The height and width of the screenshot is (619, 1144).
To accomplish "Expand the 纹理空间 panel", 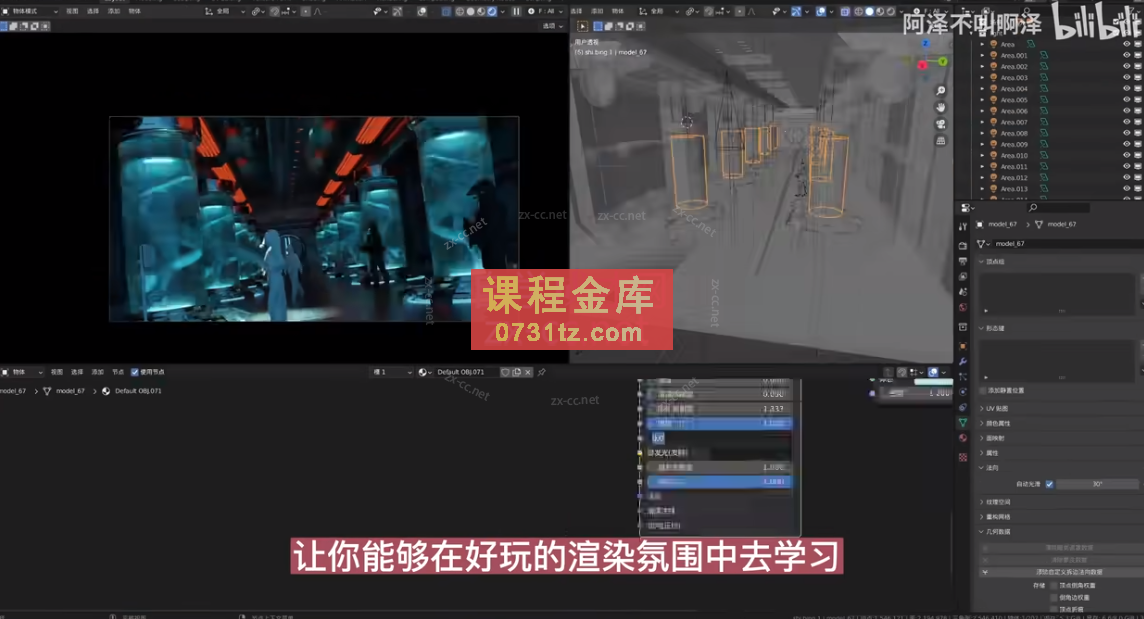I will tap(982, 502).
